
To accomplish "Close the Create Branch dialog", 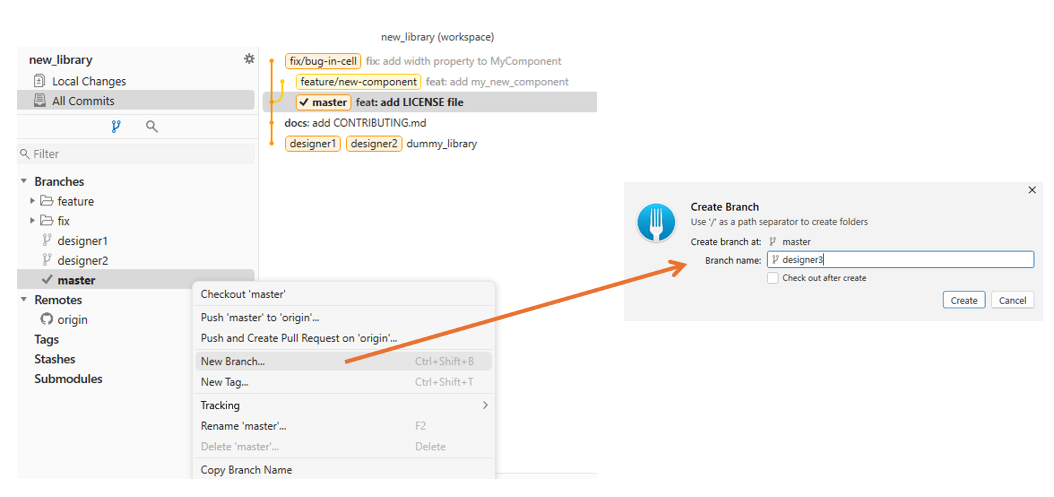I will pyautogui.click(x=1032, y=190).
